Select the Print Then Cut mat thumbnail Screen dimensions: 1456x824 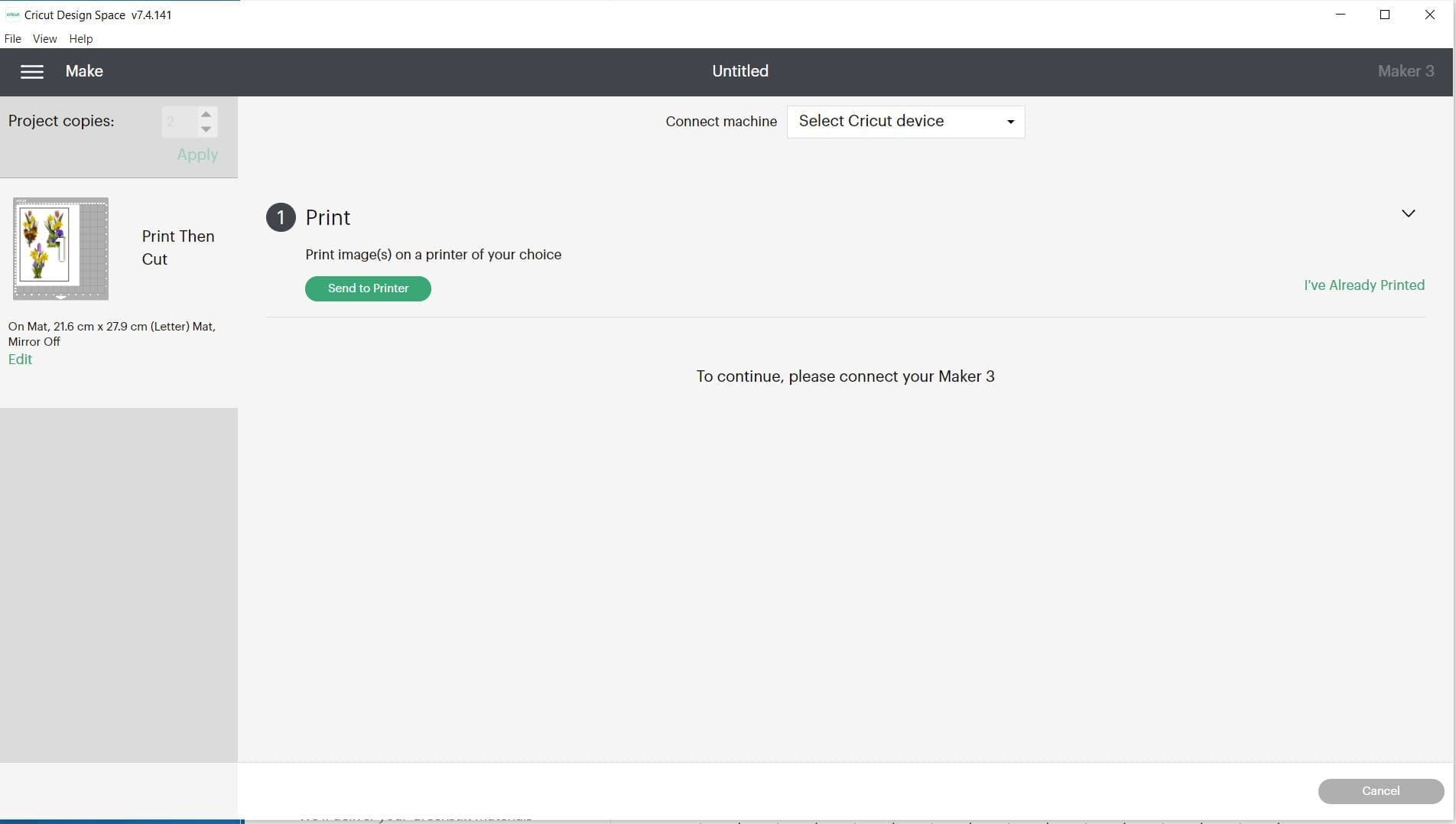60,249
